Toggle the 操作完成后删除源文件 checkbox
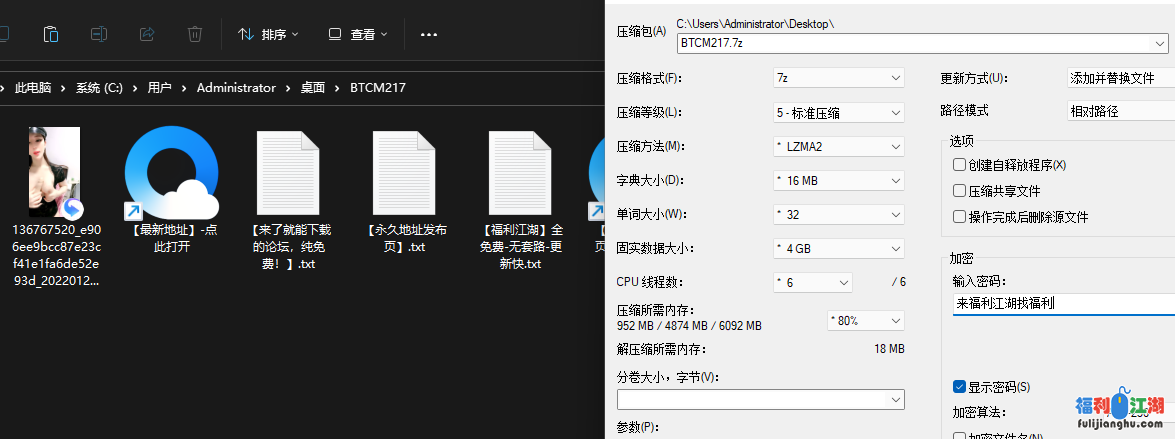1175x439 pixels. point(959,217)
